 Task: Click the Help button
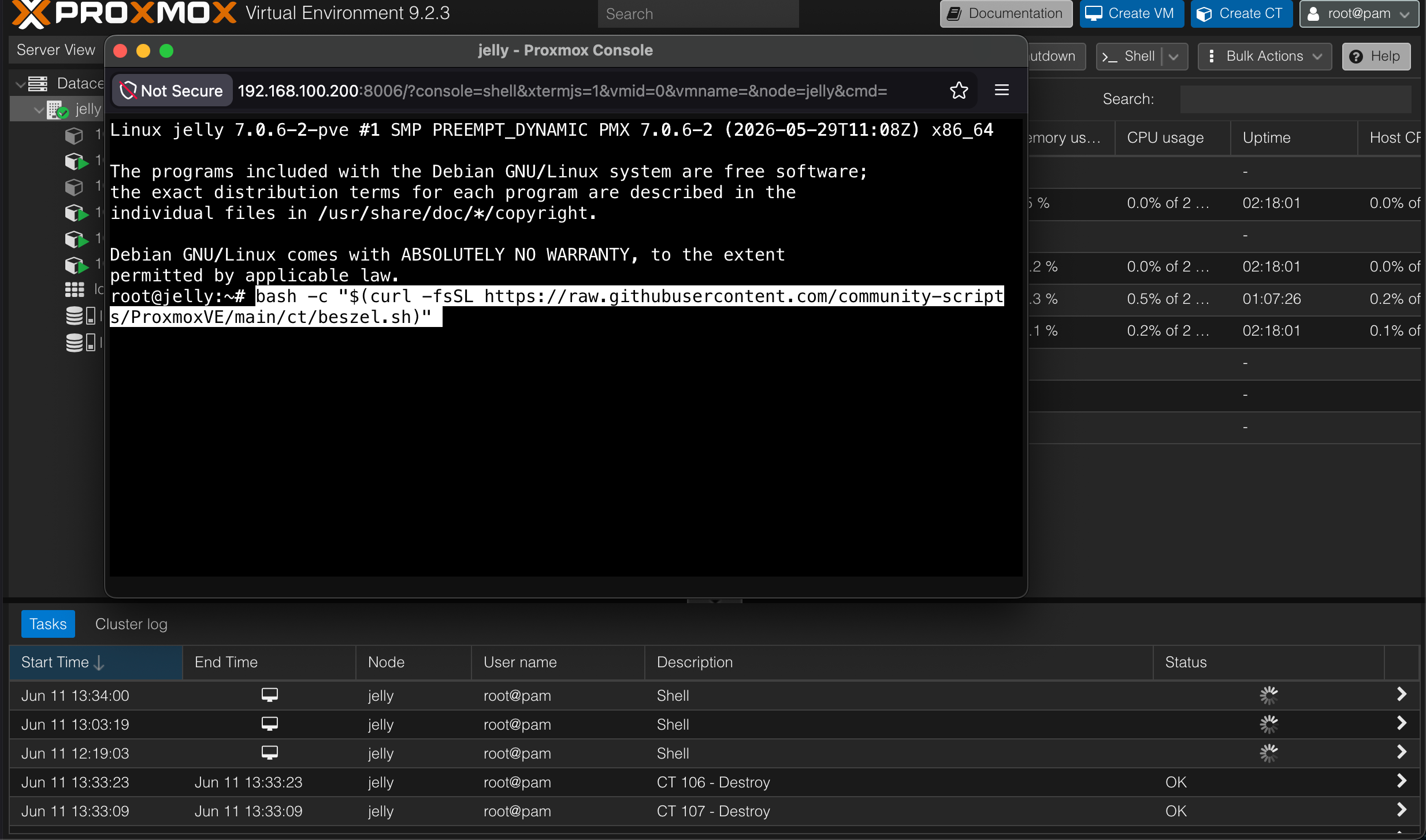click(1376, 56)
